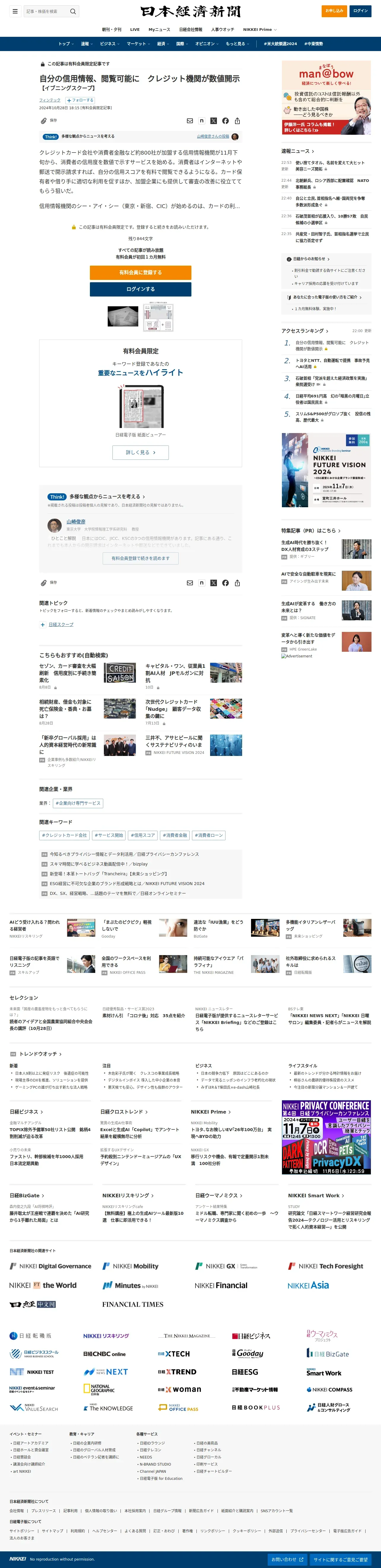Image resolution: width=381 pixels, height=1568 pixels.
Task: Open 日経会社情報 menu item
Action: [190, 29]
